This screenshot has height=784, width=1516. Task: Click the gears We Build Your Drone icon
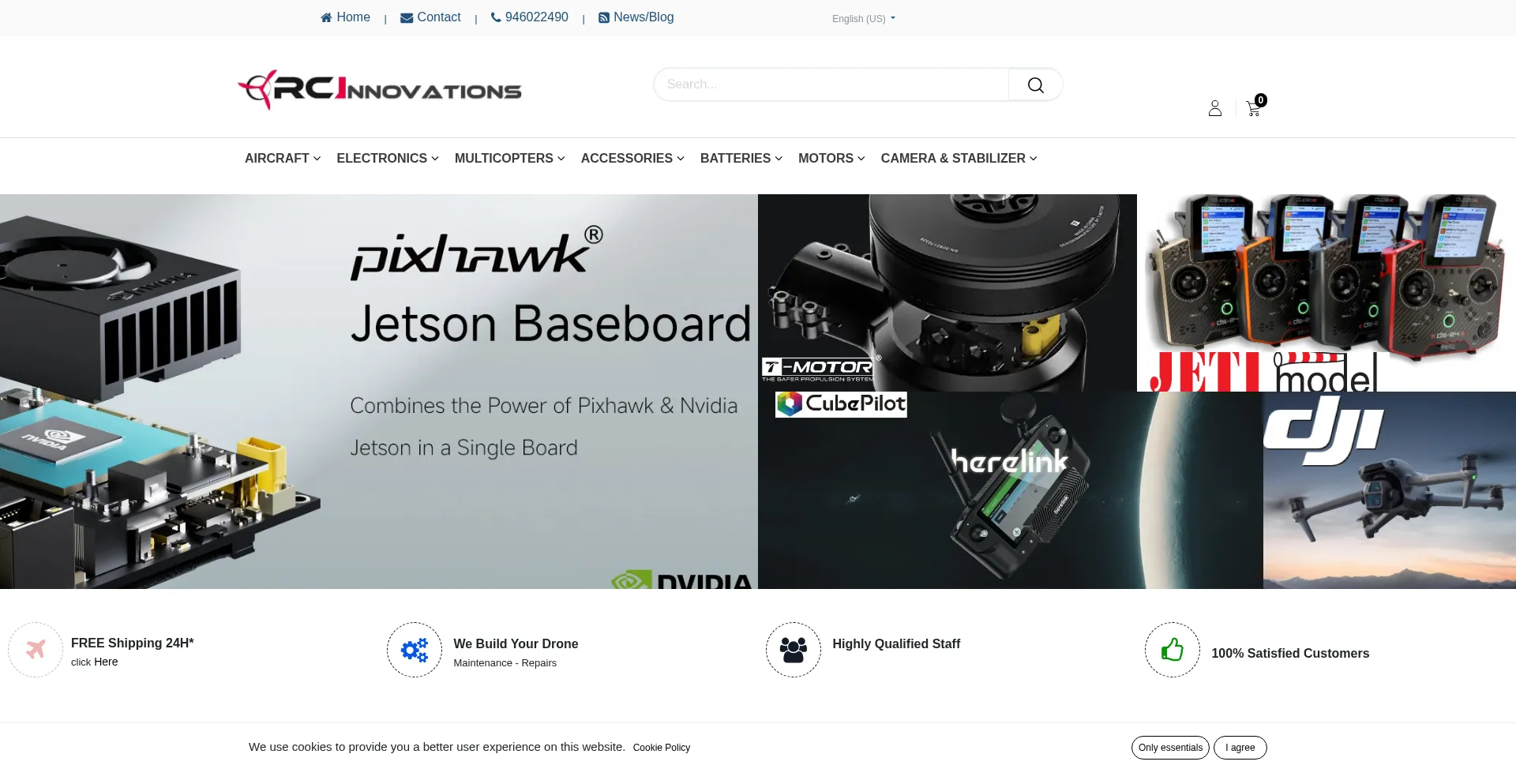tap(415, 650)
